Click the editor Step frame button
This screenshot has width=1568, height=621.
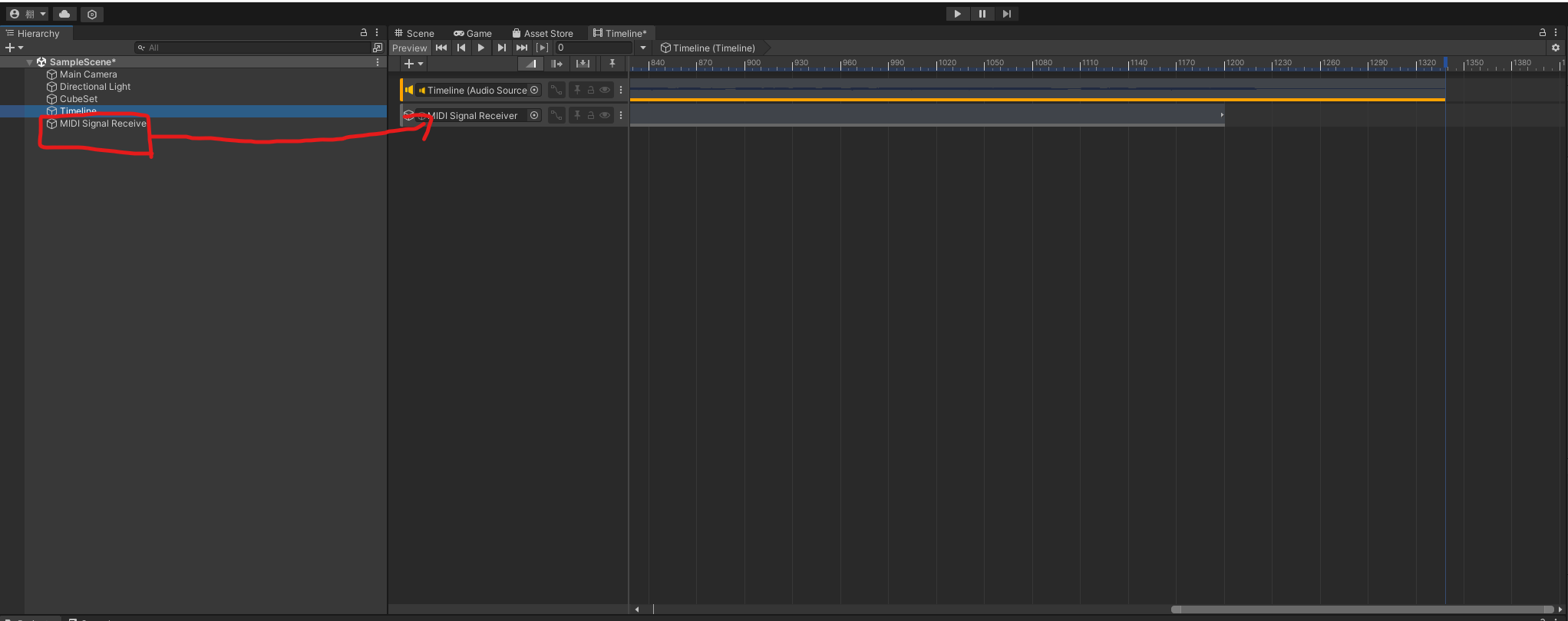(x=1006, y=14)
